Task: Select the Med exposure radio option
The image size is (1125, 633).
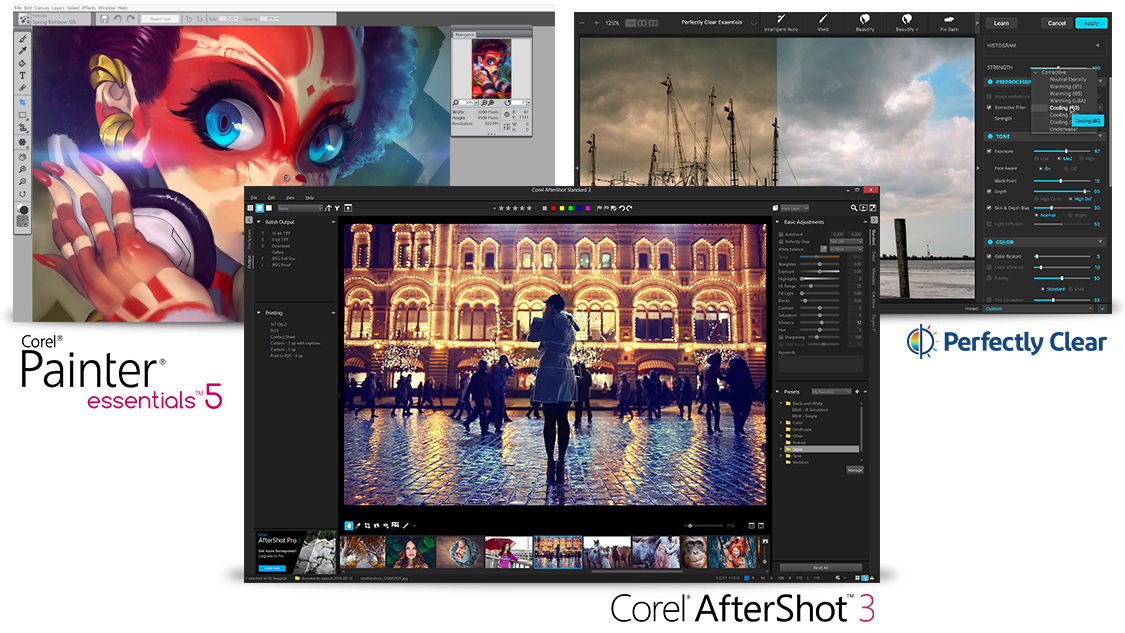Action: tap(1065, 159)
